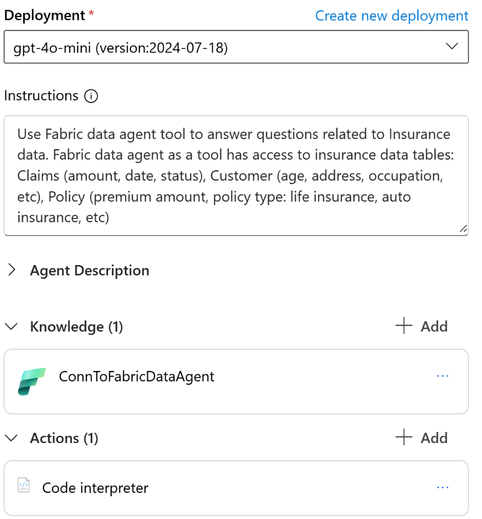The image size is (482, 519).
Task: Collapse the Actions section chevron
Action: 11,438
